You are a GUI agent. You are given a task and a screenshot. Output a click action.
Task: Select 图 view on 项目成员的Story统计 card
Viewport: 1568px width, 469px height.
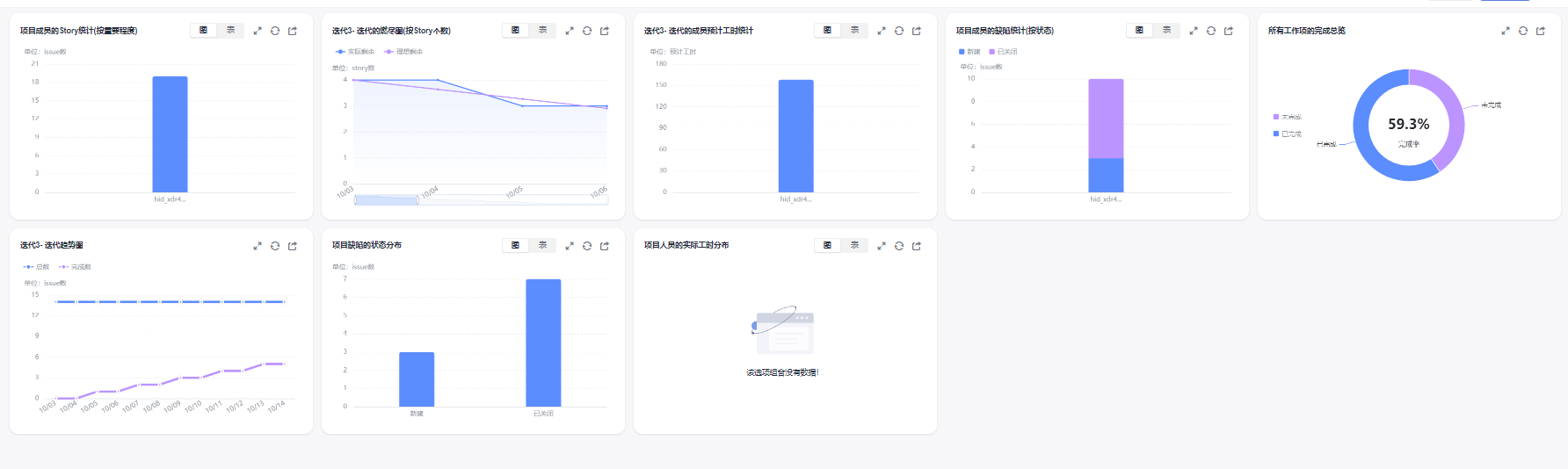[x=204, y=31]
